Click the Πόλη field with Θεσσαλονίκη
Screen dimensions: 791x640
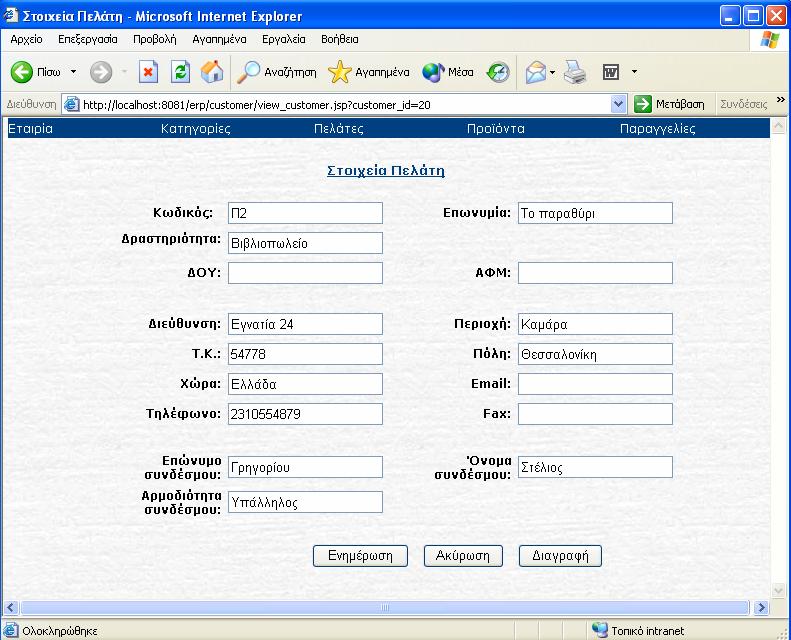595,354
